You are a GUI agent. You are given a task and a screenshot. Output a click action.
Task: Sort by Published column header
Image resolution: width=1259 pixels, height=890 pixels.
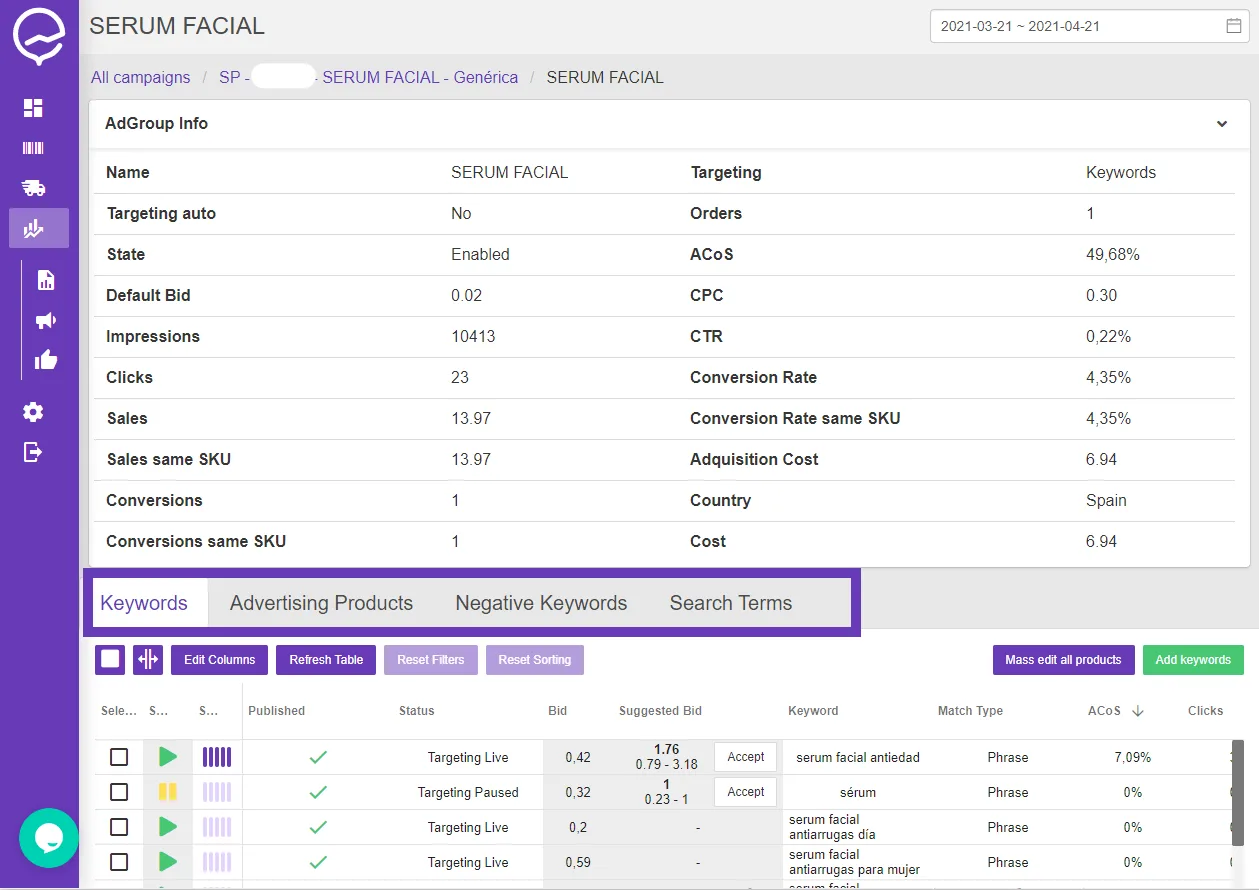(x=277, y=711)
